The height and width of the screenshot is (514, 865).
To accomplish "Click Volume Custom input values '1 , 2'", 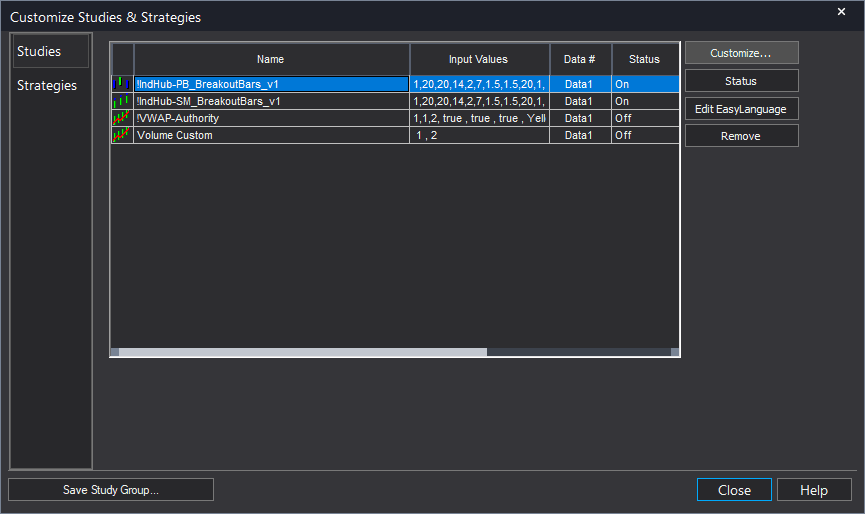I will click(x=479, y=135).
